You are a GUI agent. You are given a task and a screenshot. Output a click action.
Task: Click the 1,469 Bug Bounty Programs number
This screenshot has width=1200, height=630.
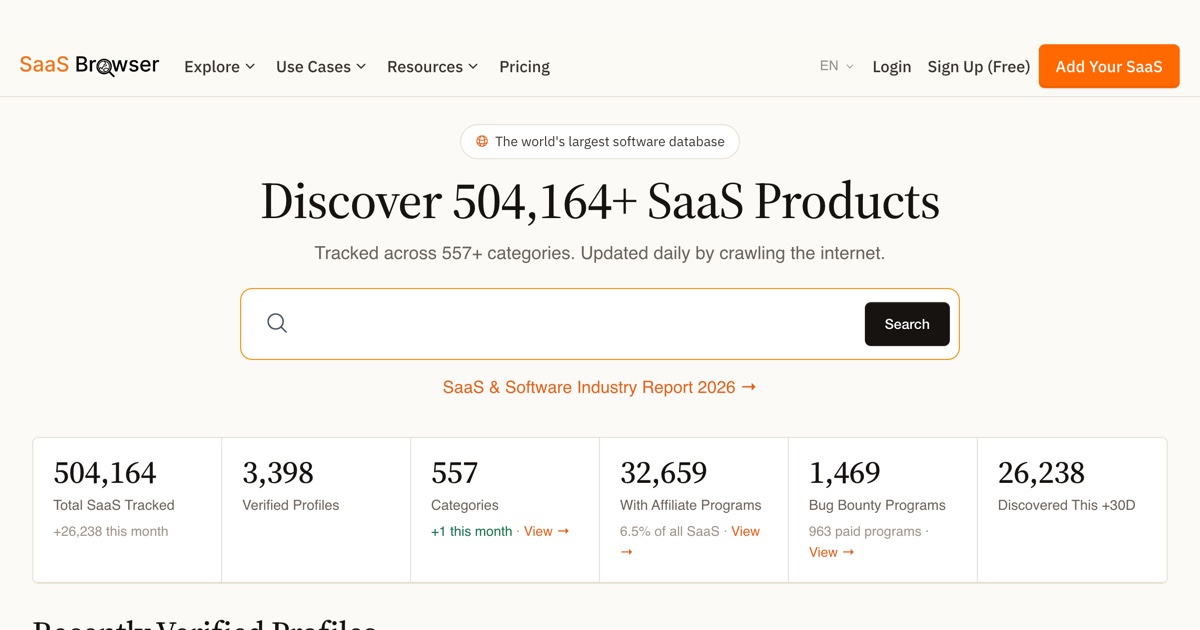point(845,472)
